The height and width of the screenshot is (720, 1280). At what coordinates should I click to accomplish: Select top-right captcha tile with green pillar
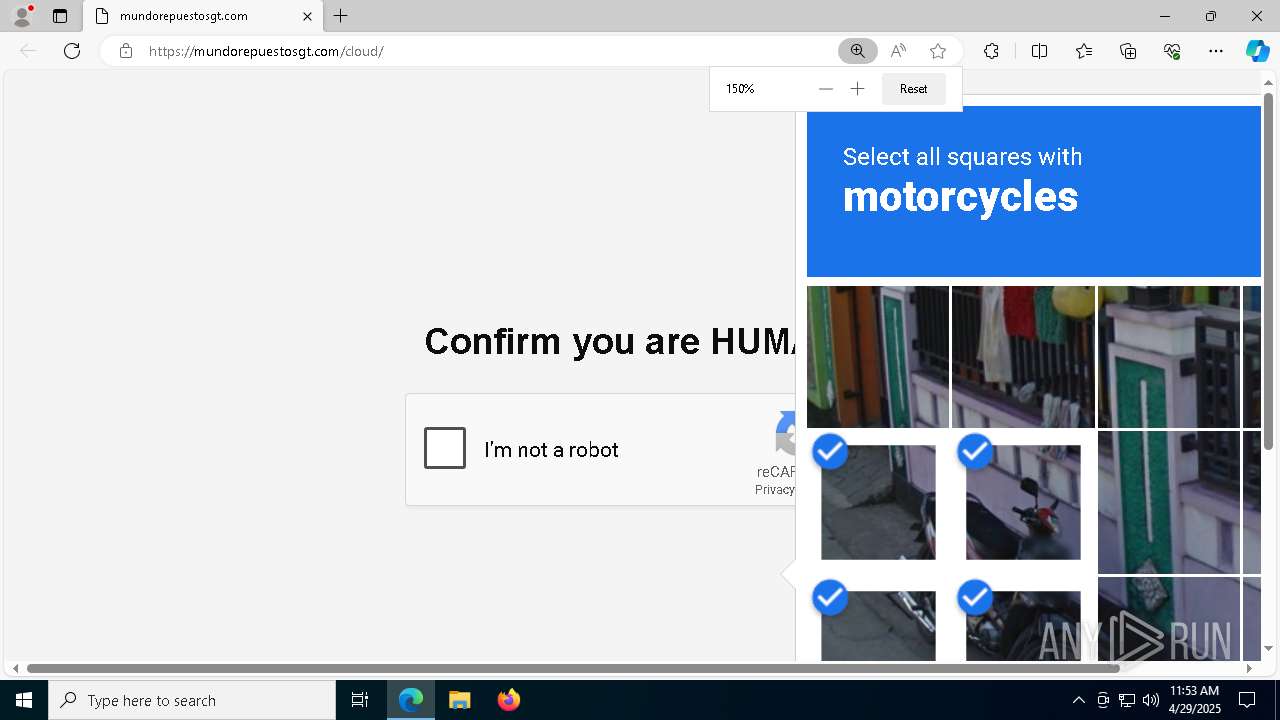point(1169,357)
